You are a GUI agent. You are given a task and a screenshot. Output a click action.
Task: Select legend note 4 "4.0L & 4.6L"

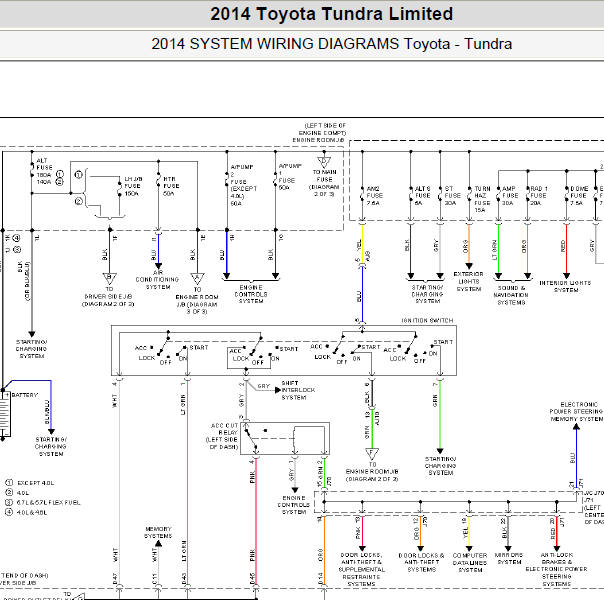[x=26, y=512]
